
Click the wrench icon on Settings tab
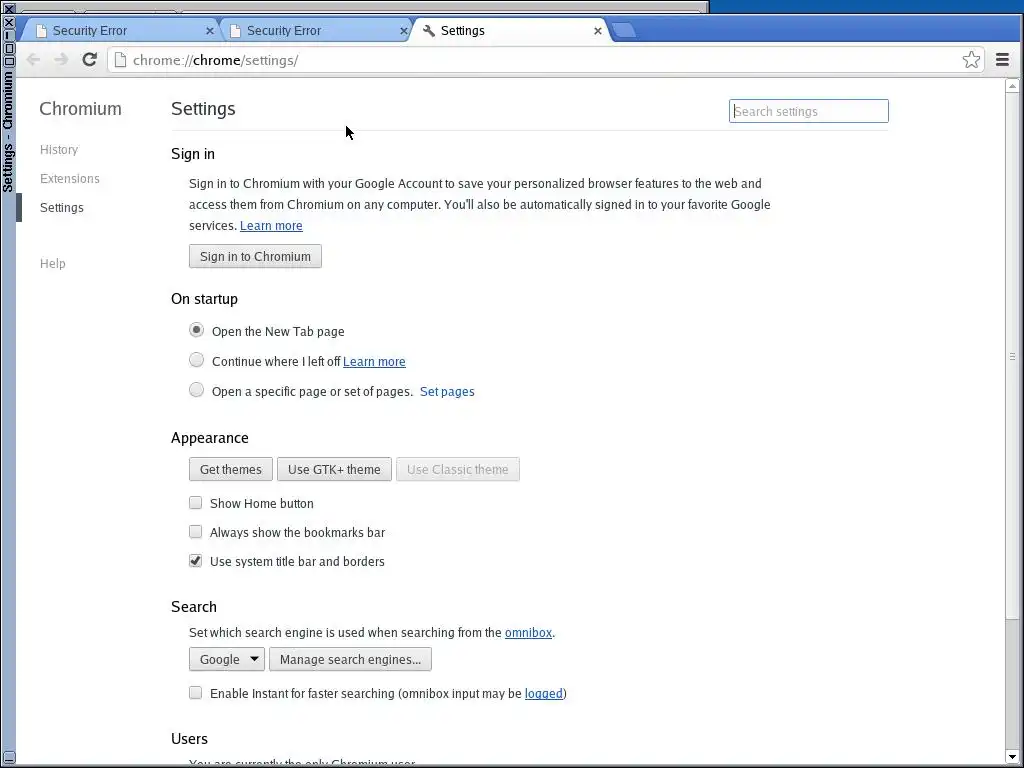(x=429, y=31)
